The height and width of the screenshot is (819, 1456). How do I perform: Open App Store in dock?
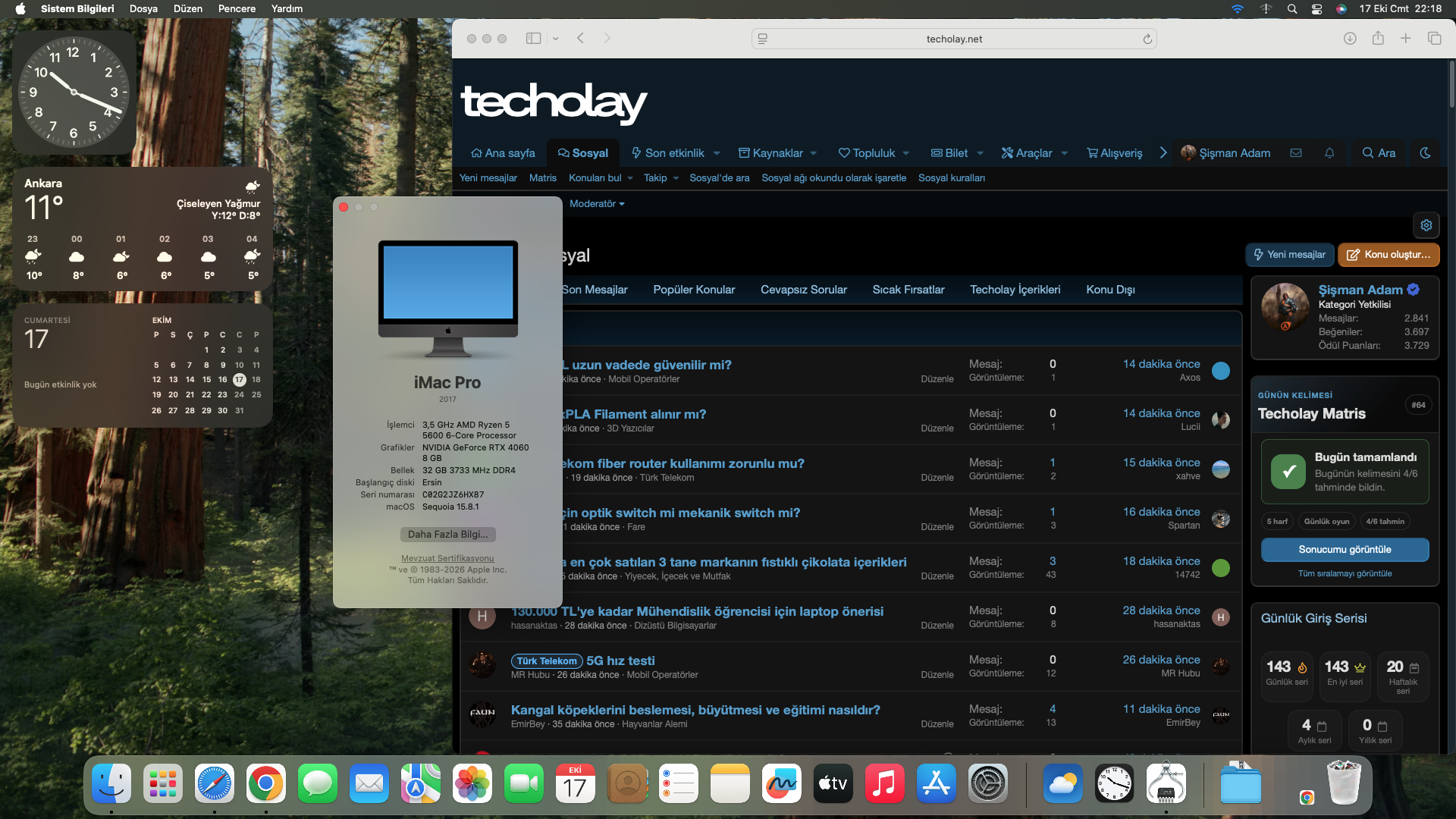(x=937, y=784)
